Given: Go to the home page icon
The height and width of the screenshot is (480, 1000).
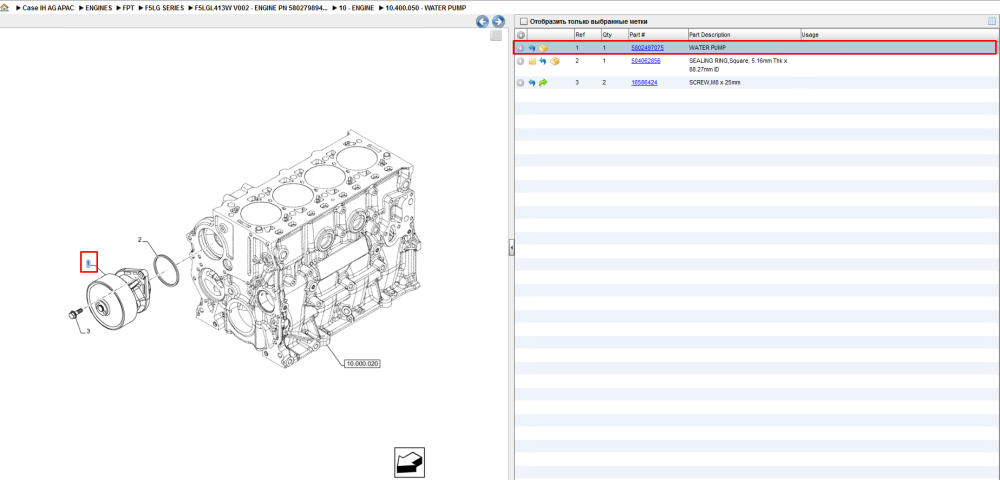Looking at the screenshot, I should (x=6, y=8).
